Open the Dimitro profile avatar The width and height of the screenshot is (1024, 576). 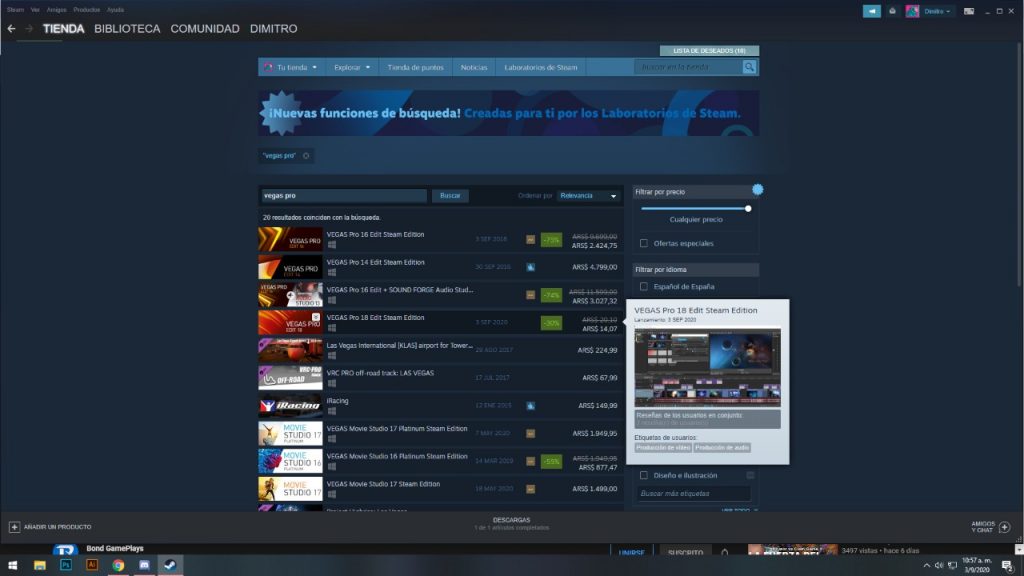912,11
